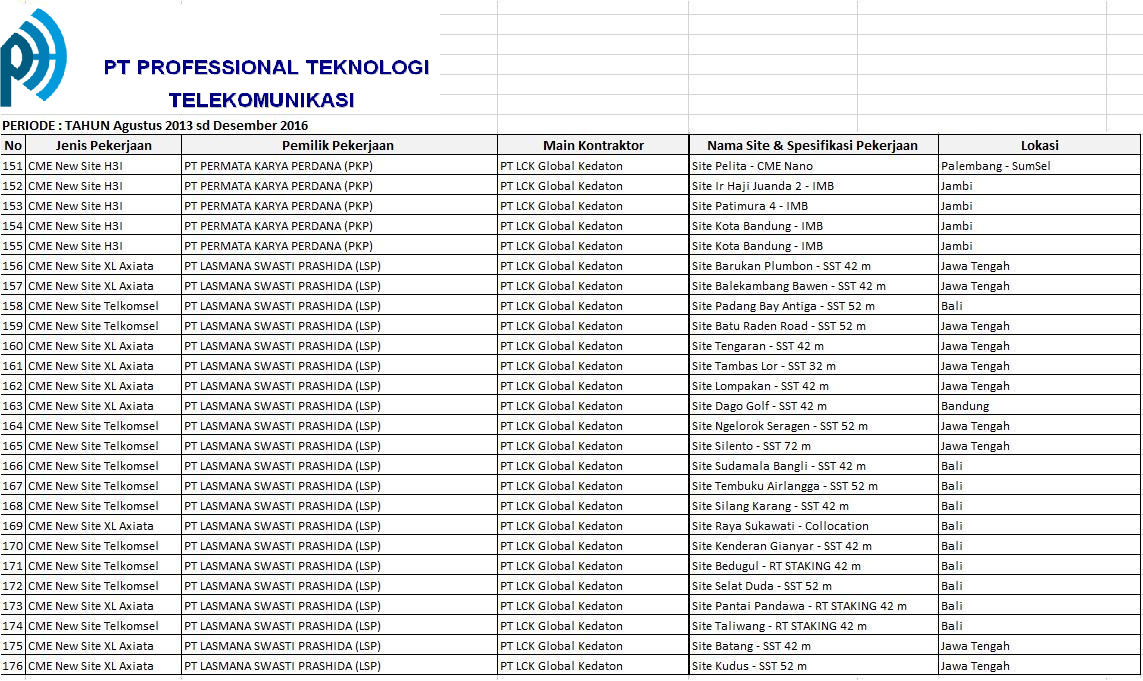Select Site Silento - SST 72 m cell
The height and width of the screenshot is (681, 1143).
click(751, 446)
